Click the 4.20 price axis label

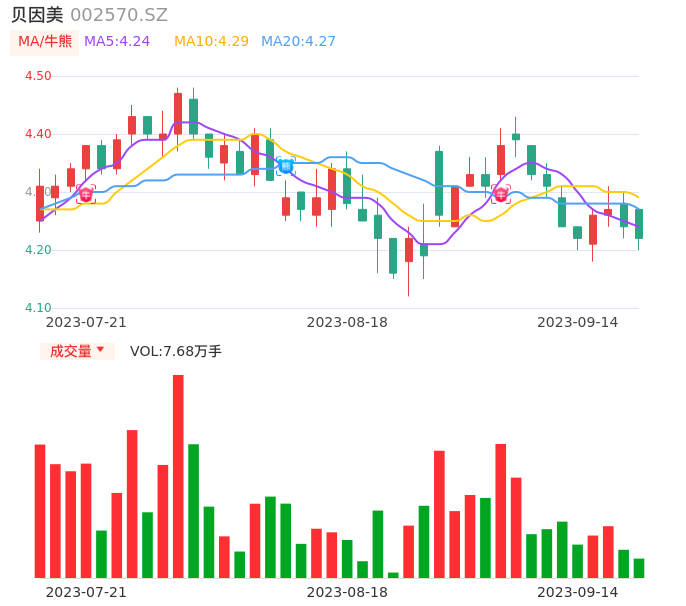[38, 250]
